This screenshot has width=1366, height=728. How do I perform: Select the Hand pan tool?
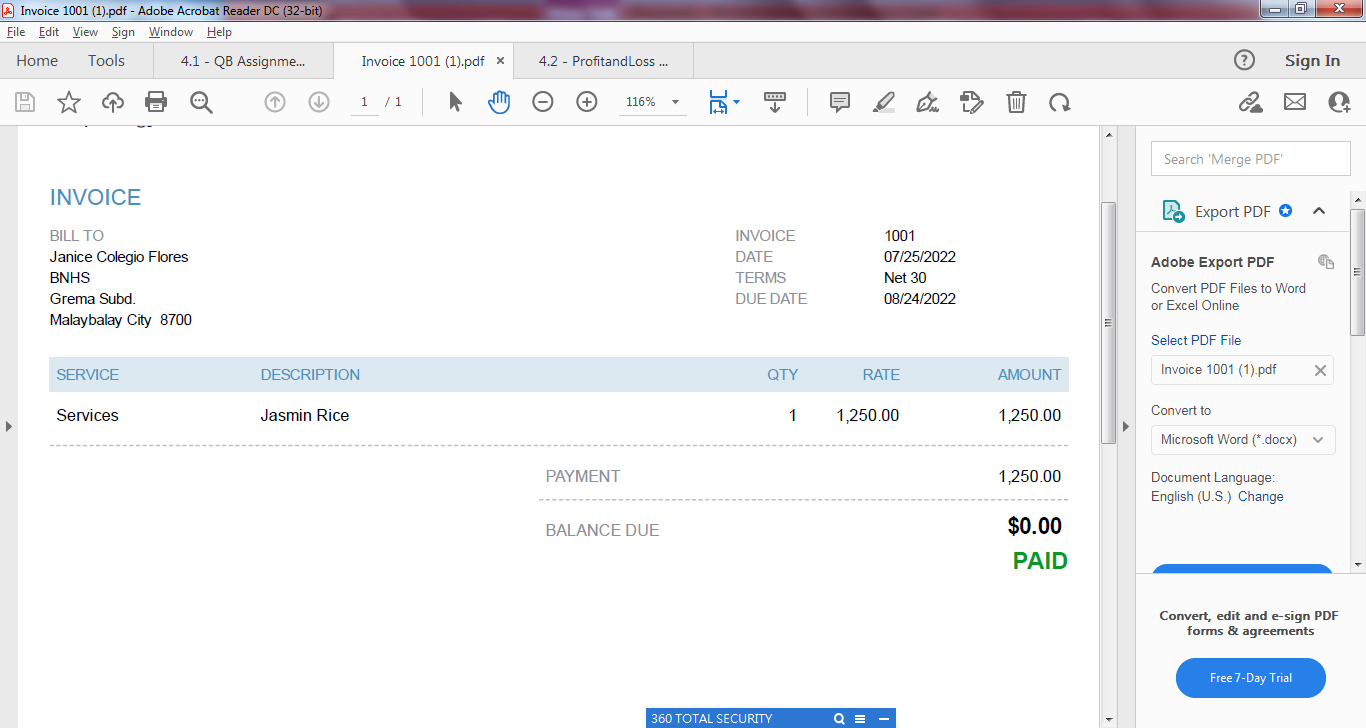coord(499,102)
